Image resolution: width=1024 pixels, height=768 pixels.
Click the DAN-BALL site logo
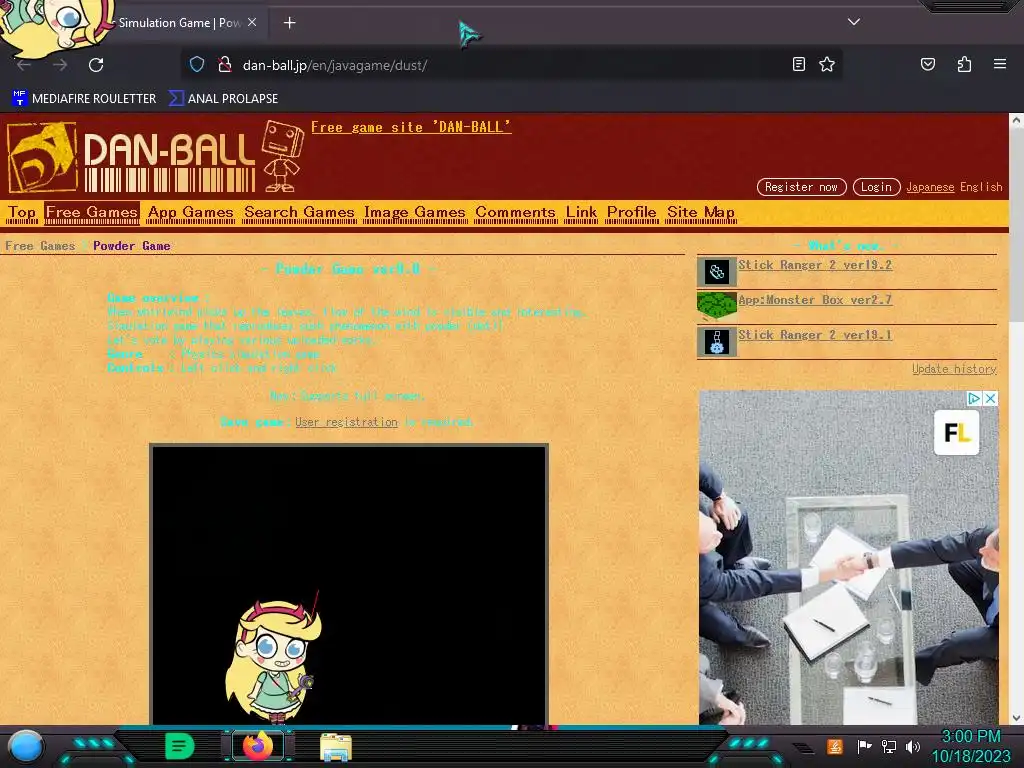coord(131,157)
